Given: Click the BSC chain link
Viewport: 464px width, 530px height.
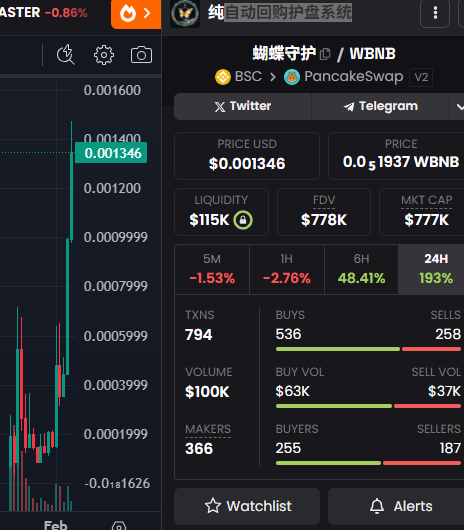Looking at the screenshot, I should pos(238,77).
